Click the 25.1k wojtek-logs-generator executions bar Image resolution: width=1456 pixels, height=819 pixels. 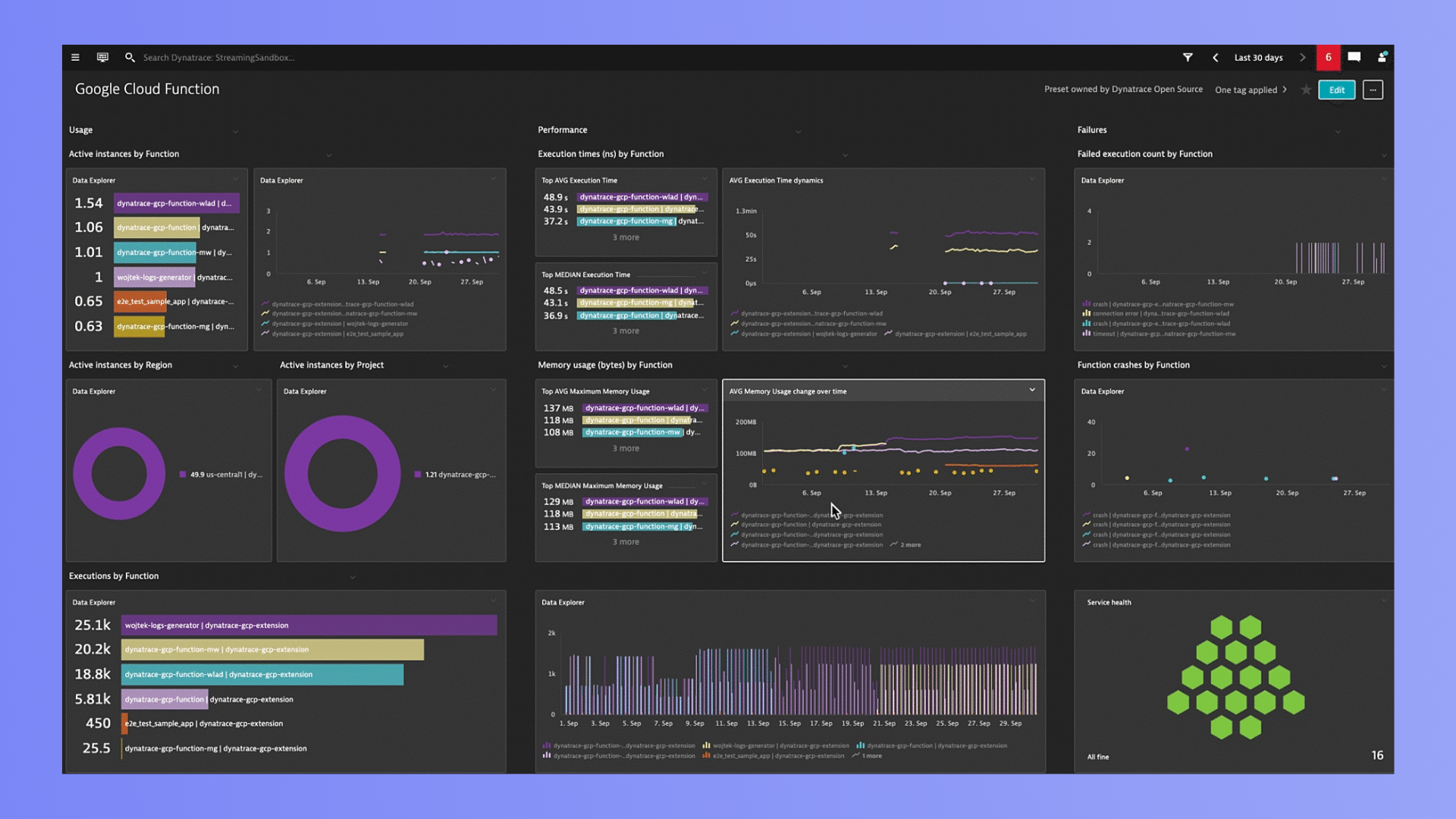309,625
